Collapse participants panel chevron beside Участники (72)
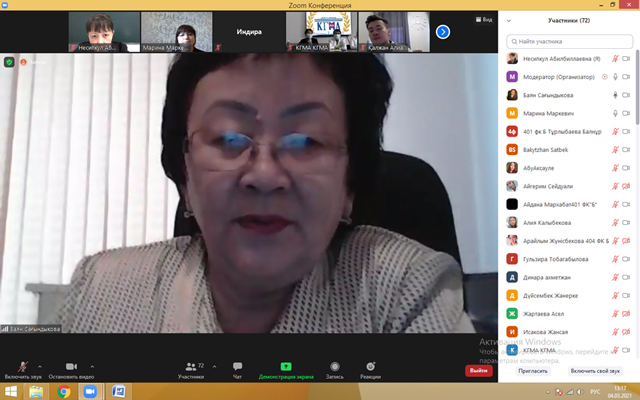 [x=509, y=20]
